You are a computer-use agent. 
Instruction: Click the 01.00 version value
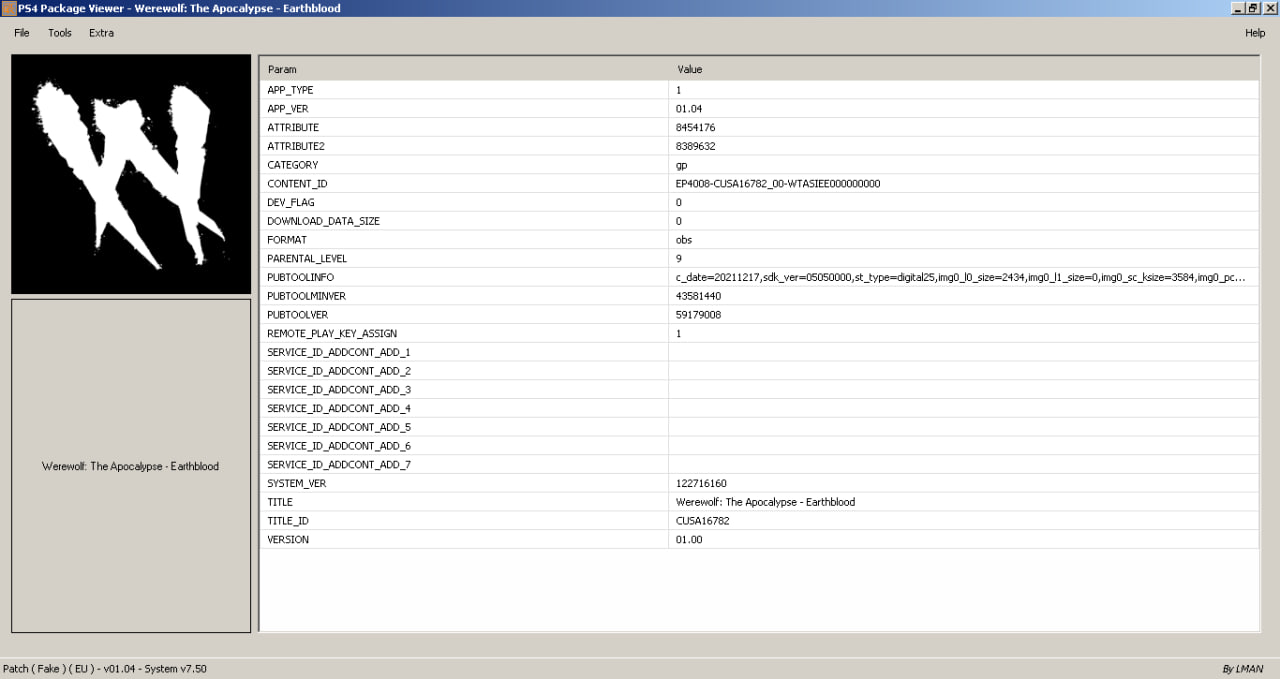click(689, 540)
